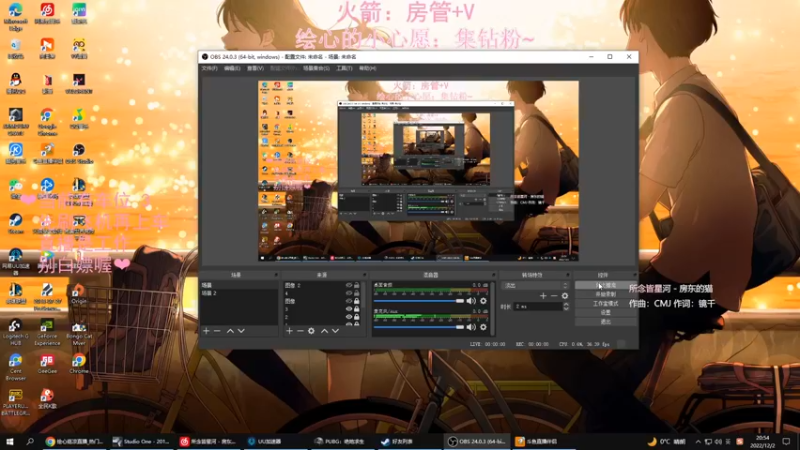The width and height of the screenshot is (800, 450).
Task: Open the 场景集合(S) menu
Action: (316, 68)
